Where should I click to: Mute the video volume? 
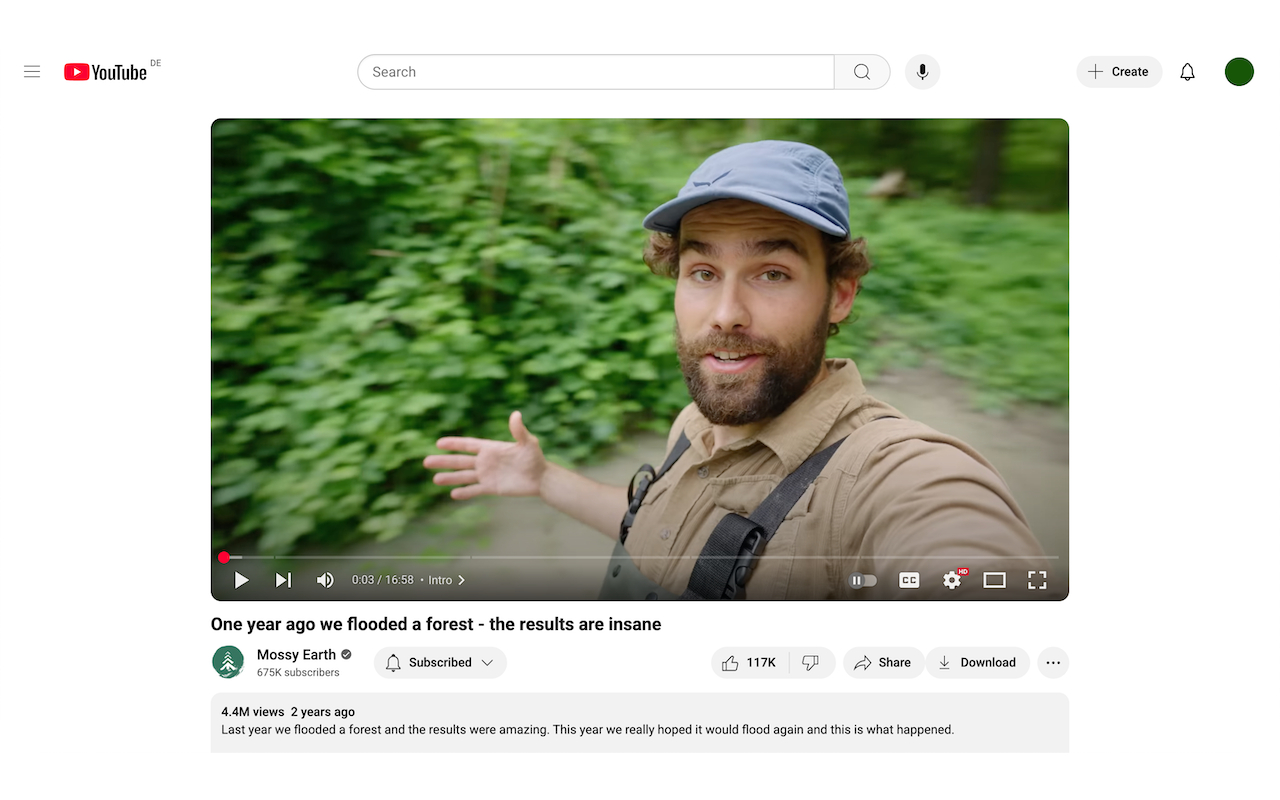(x=325, y=580)
